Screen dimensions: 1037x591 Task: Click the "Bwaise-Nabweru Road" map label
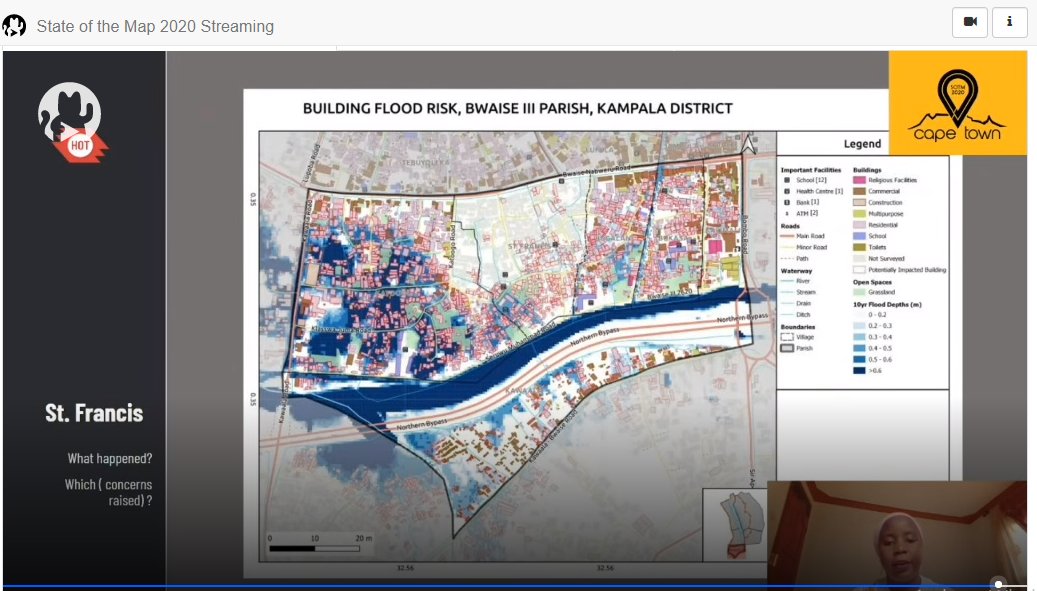coord(597,171)
